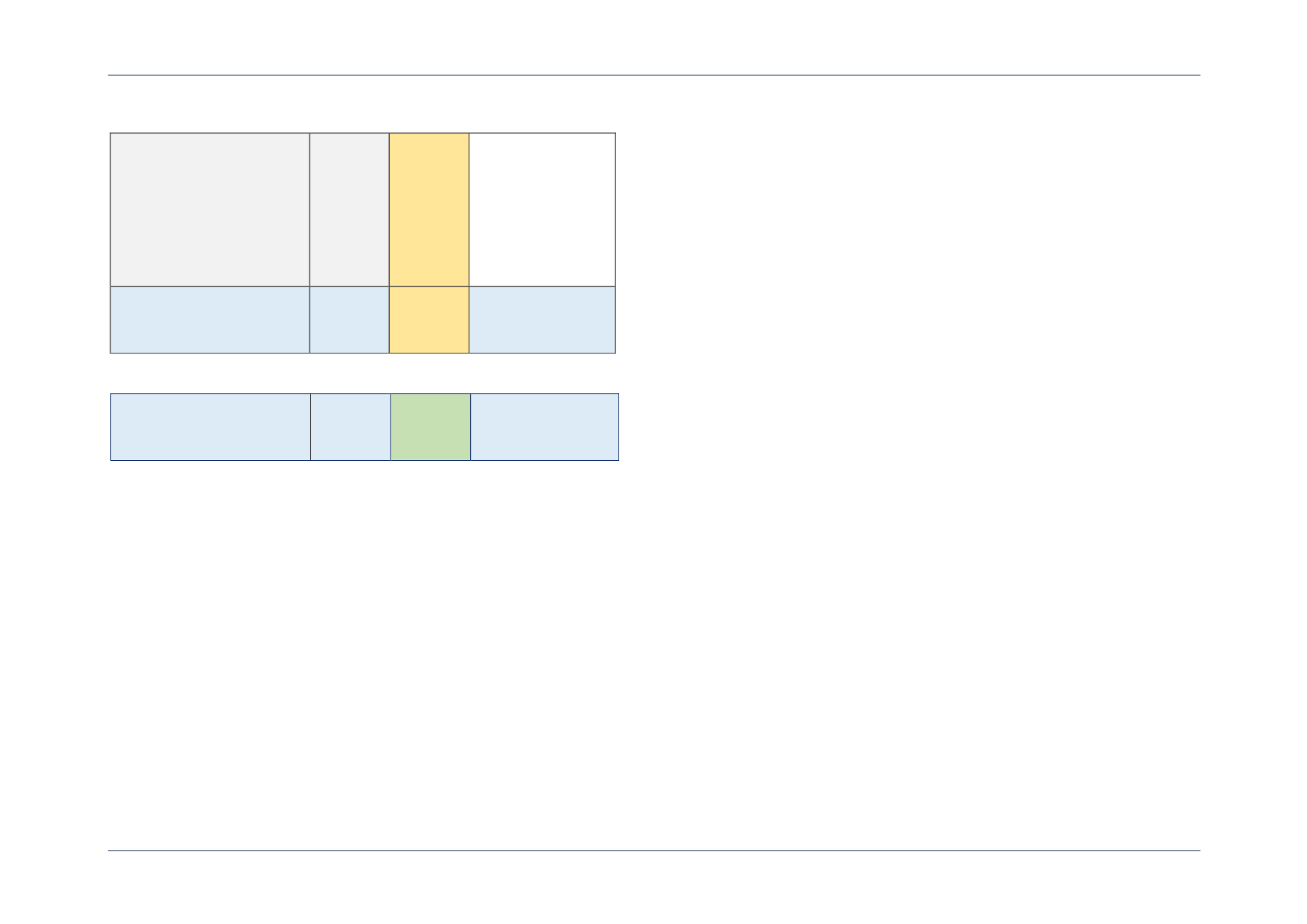Click the wide blue cell below gray cell
Screen dimensions: 1307x924
(x=210, y=320)
